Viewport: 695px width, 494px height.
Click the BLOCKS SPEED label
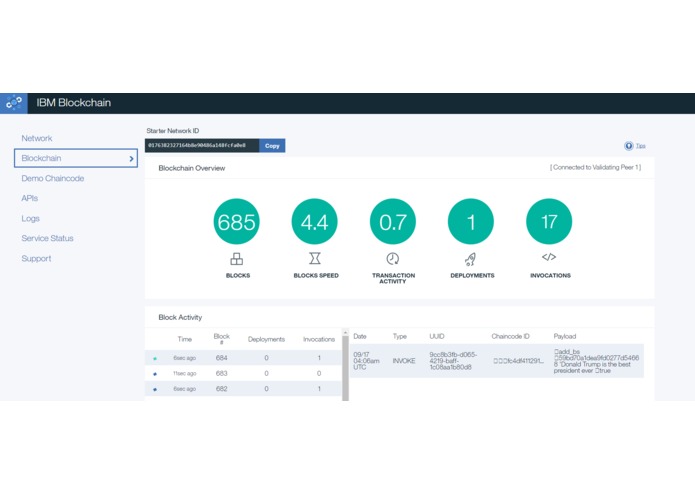(x=316, y=276)
